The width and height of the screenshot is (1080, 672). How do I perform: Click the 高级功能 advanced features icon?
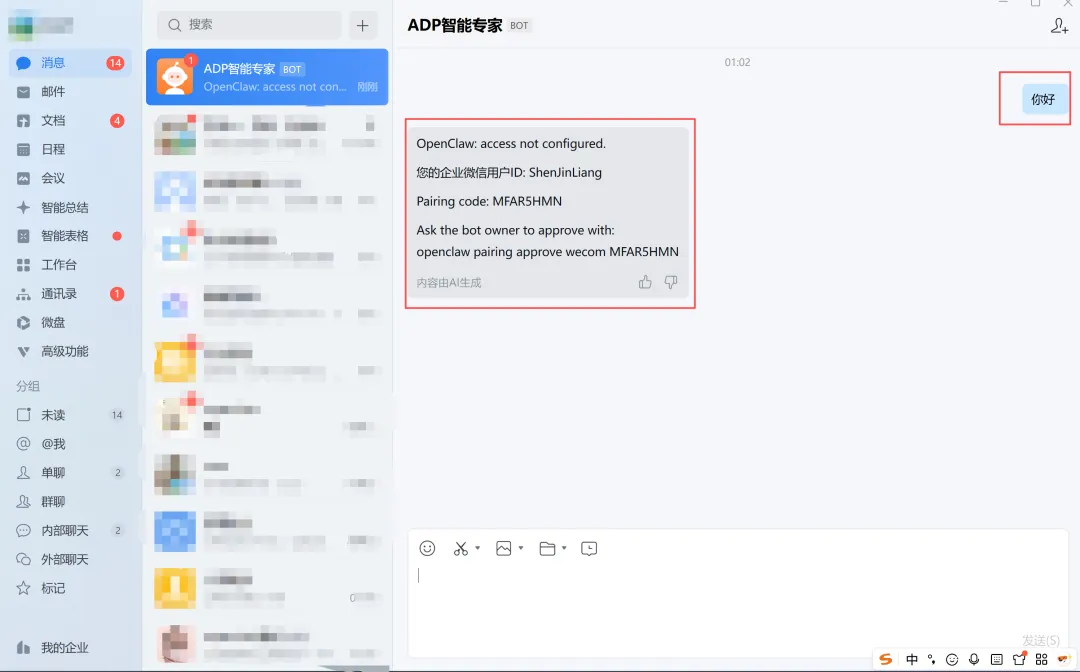(x=23, y=352)
